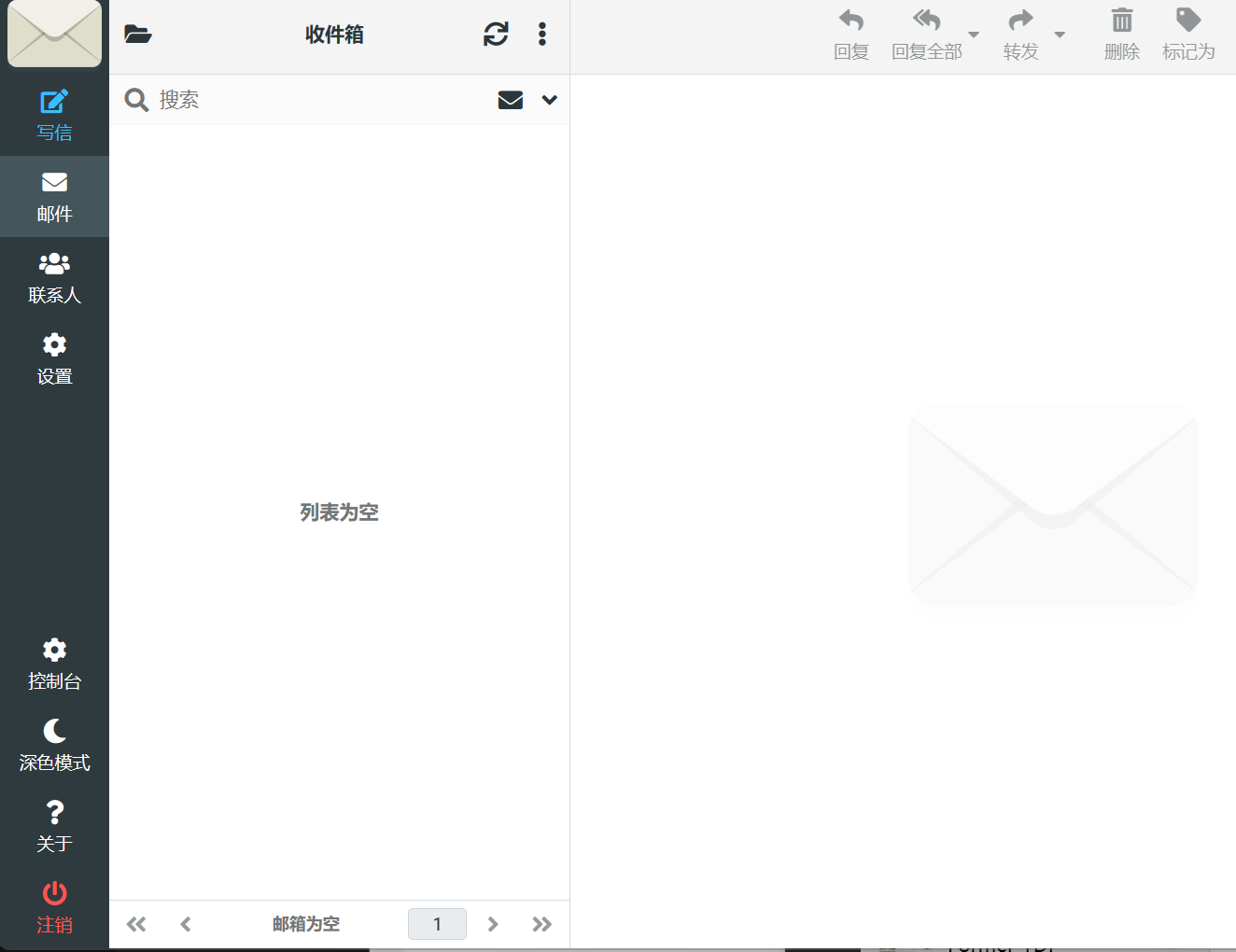Go to the previous page arrow

pos(186,924)
